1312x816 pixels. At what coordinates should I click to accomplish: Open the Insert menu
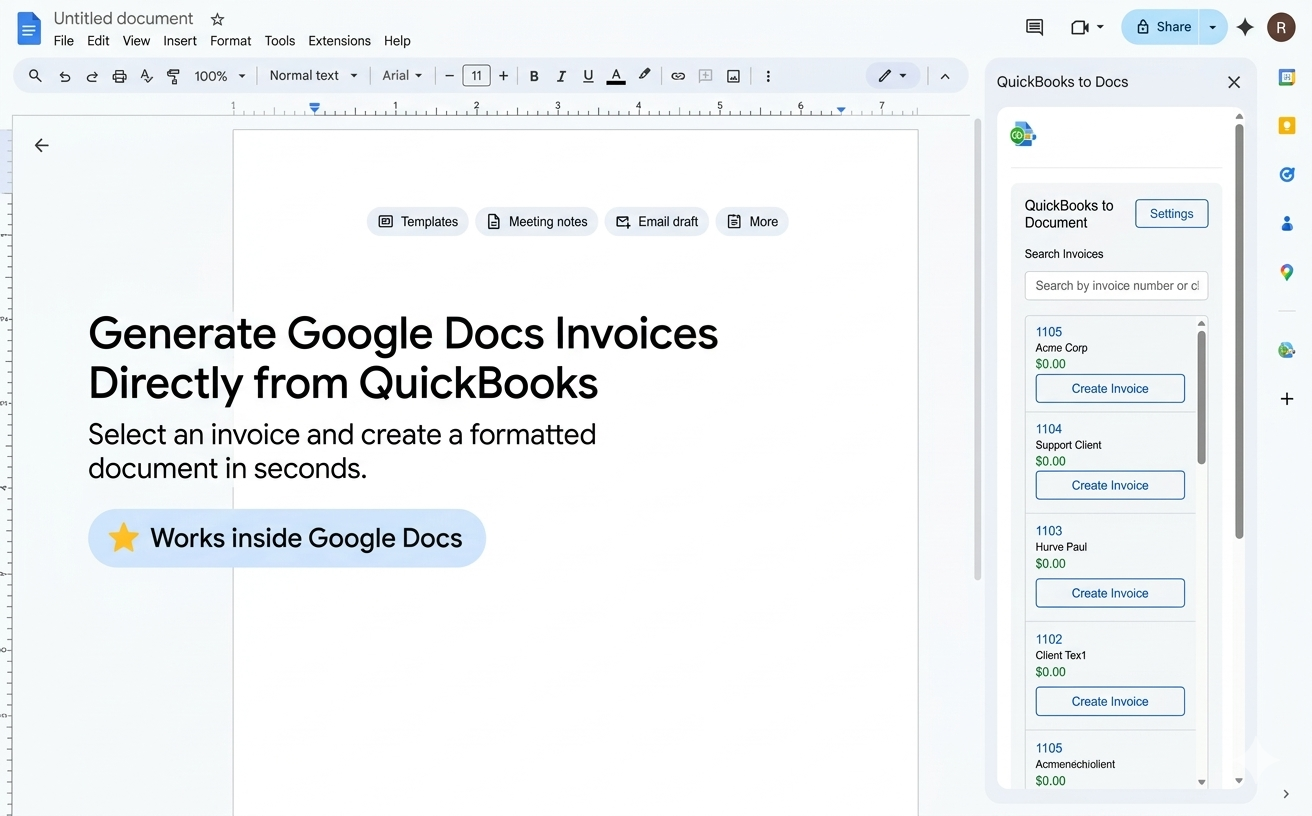[x=179, y=41]
